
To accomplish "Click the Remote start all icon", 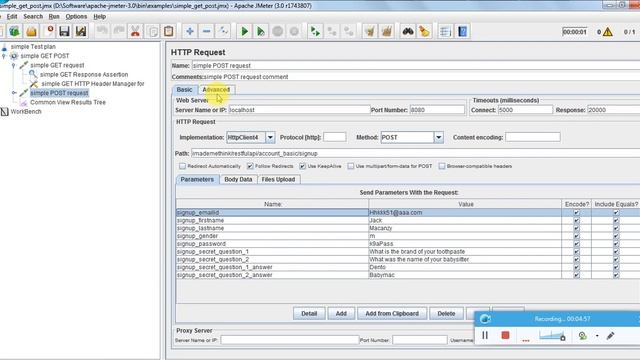I will tap(315, 31).
